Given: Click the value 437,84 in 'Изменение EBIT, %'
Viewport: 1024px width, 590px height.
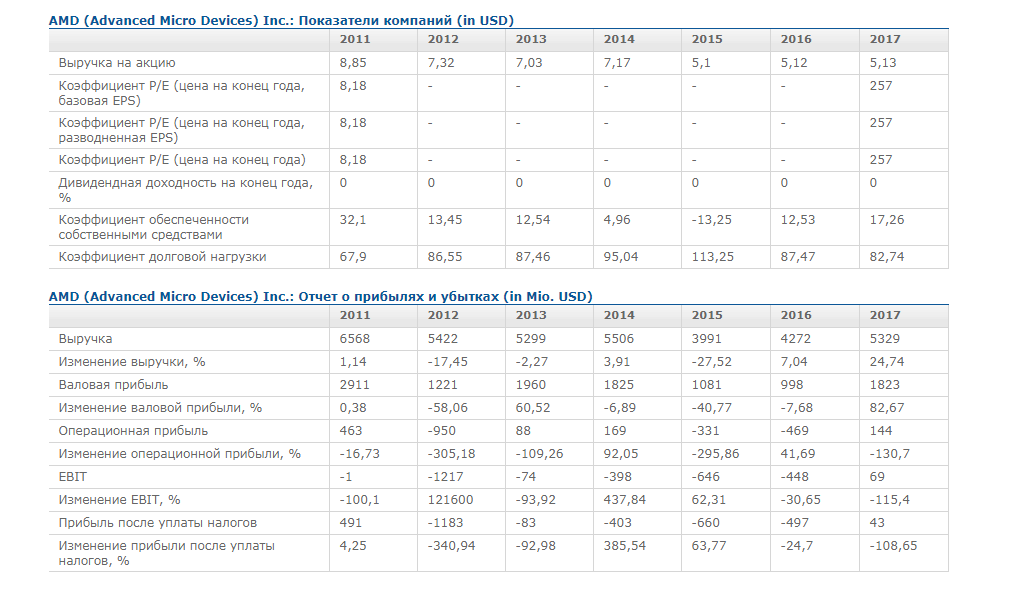Looking at the screenshot, I should (x=625, y=500).
